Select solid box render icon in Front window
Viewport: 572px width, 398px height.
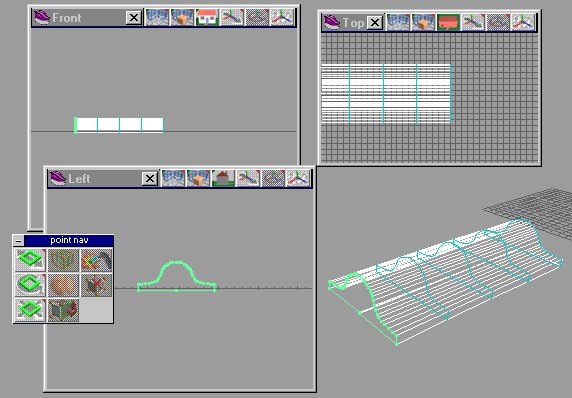click(182, 18)
